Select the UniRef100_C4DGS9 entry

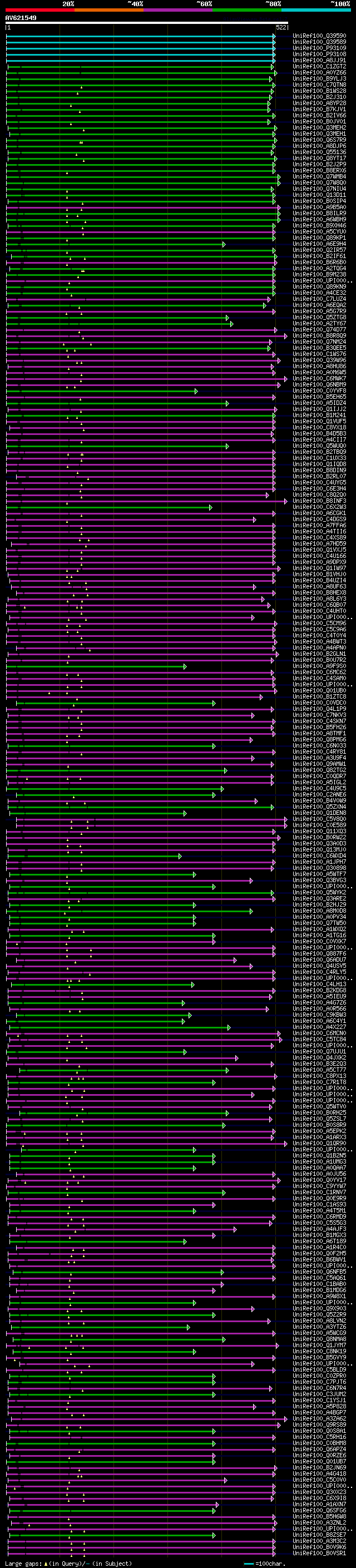(319, 519)
